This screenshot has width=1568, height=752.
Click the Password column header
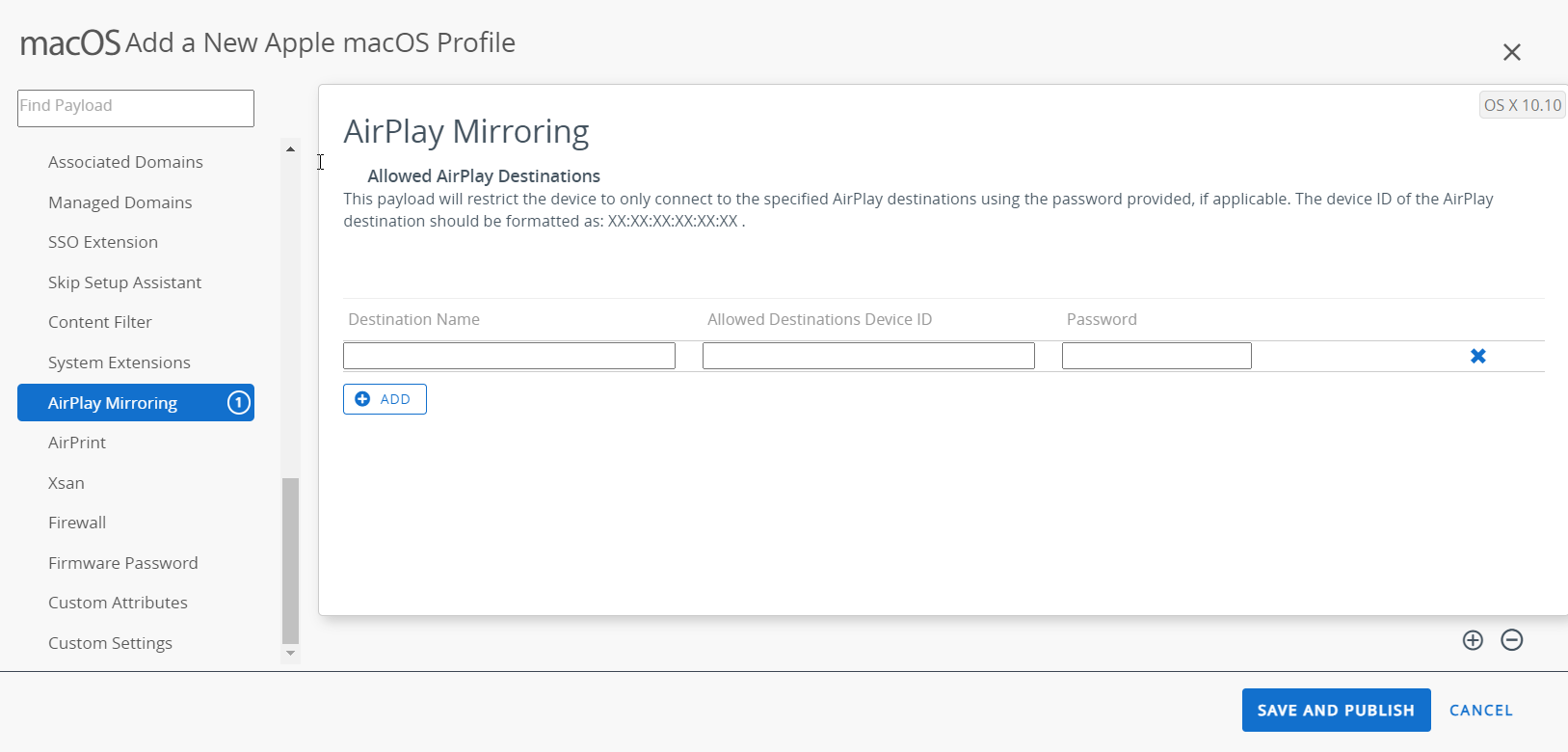click(1102, 319)
